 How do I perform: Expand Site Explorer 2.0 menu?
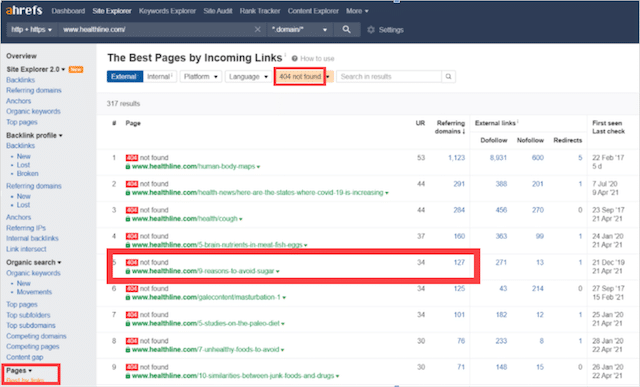(36, 69)
